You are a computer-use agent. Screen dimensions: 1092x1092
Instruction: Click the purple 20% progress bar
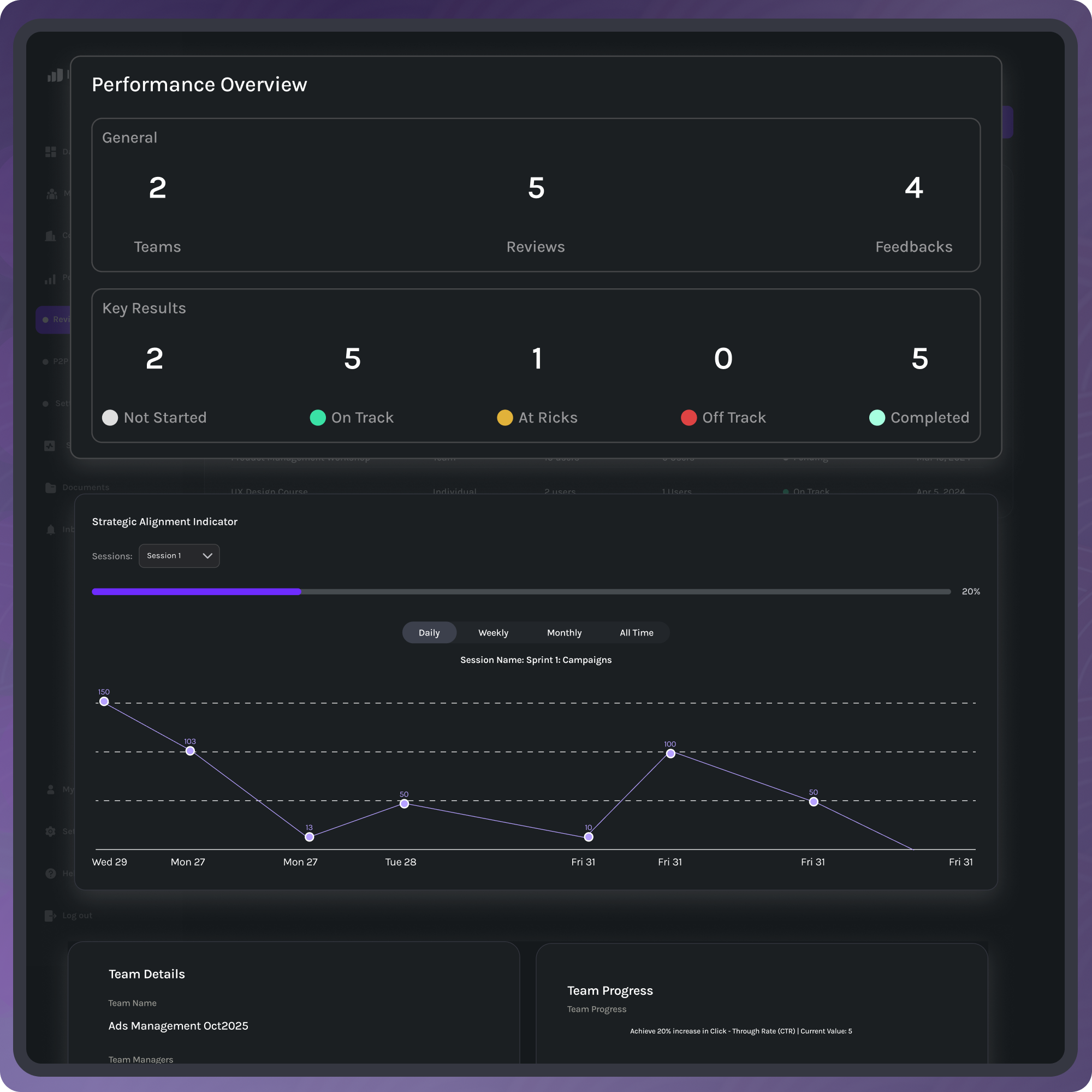(x=197, y=591)
